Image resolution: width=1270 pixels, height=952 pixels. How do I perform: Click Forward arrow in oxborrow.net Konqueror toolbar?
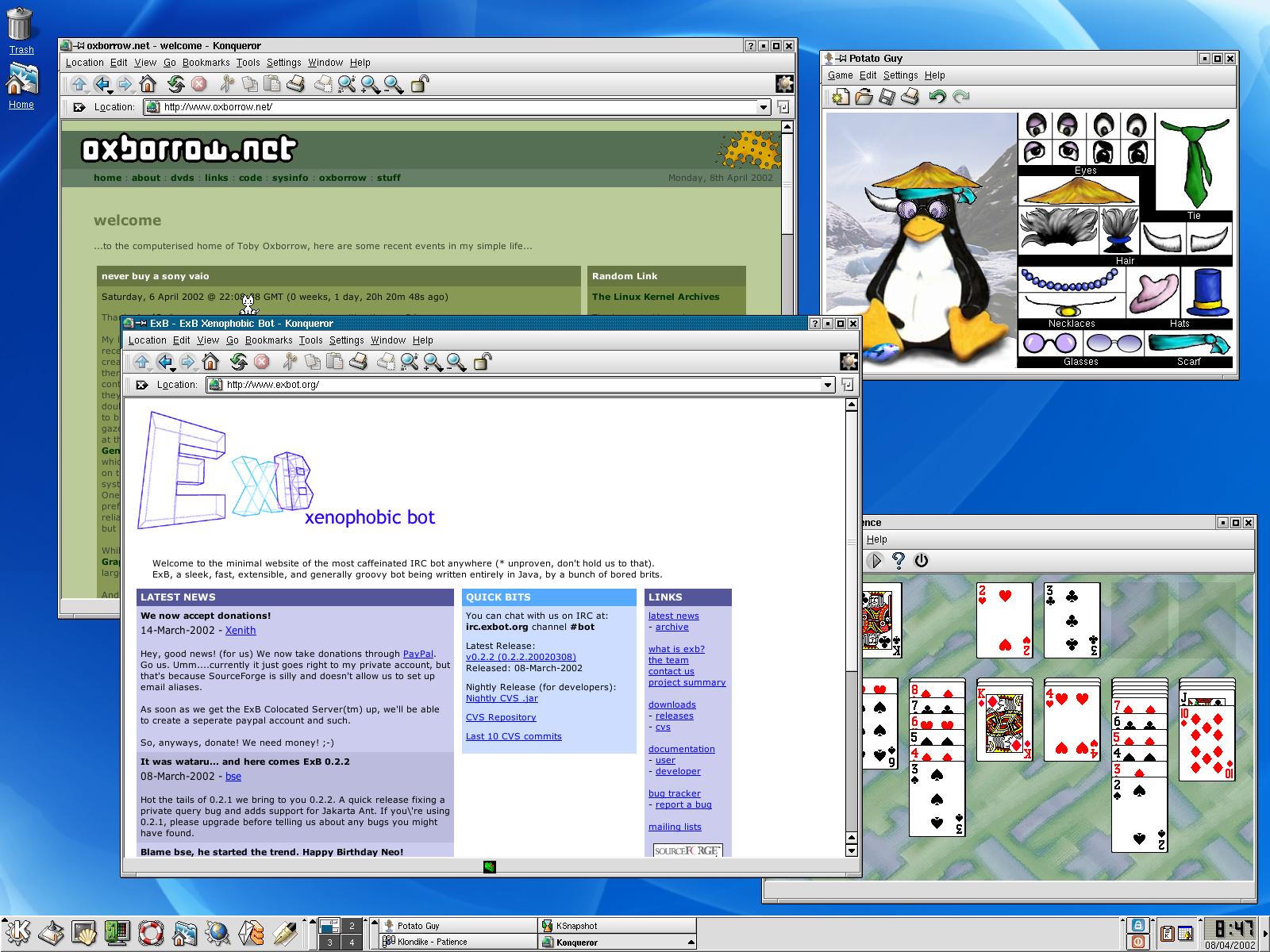(x=125, y=84)
